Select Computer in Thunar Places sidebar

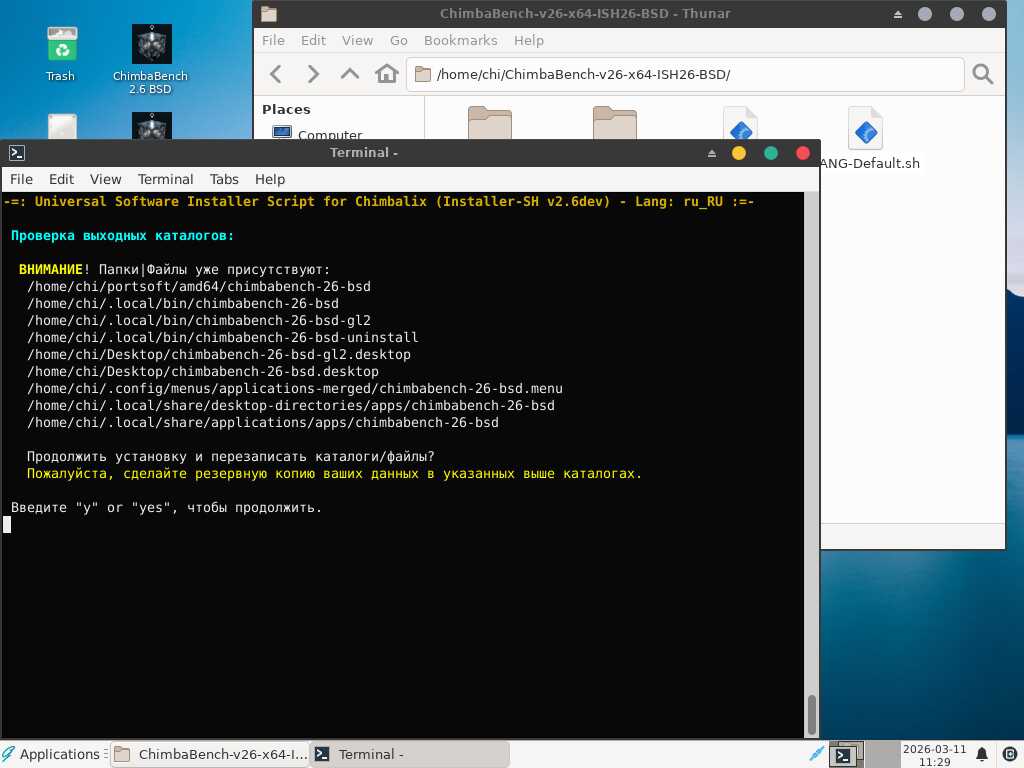point(316,133)
